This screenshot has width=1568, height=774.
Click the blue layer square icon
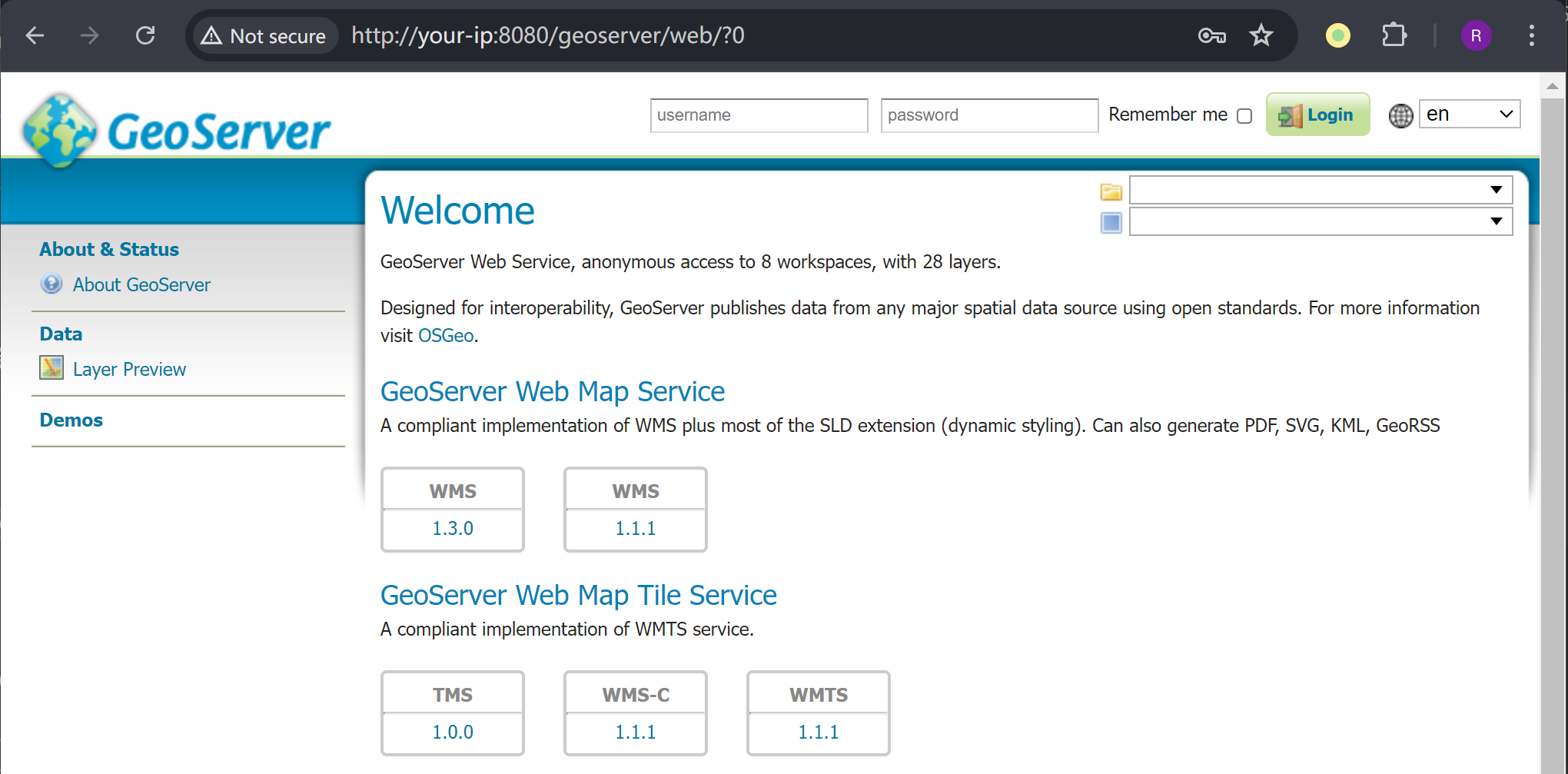click(1111, 223)
